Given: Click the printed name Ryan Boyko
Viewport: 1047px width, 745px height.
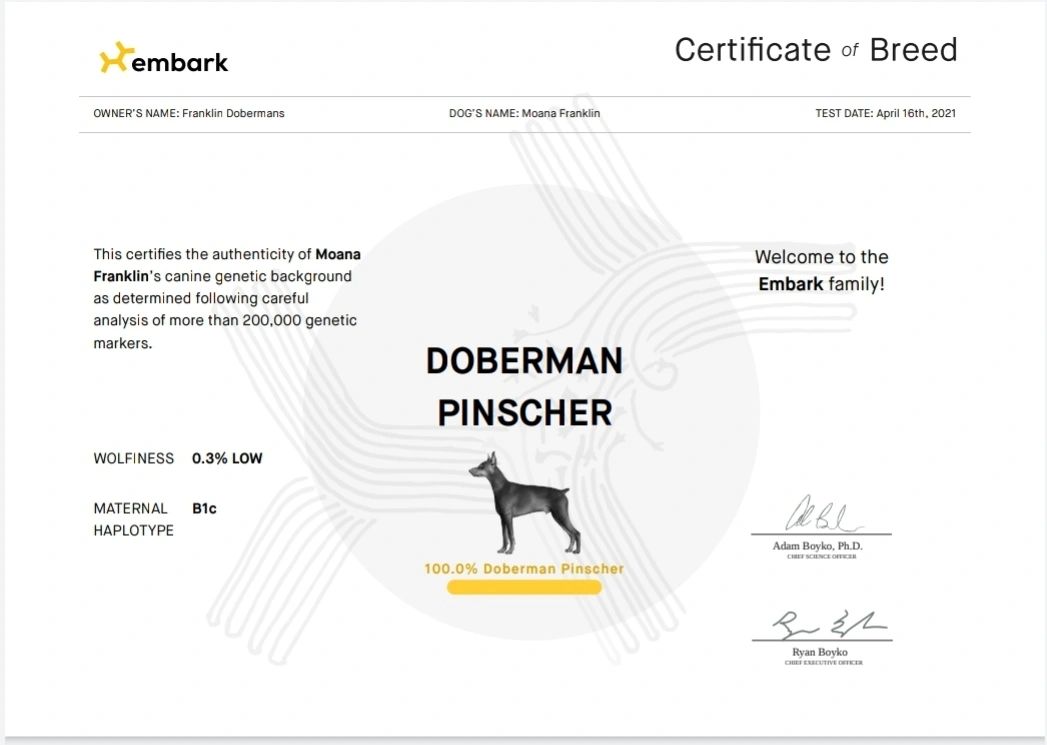Looking at the screenshot, I should click(820, 652).
